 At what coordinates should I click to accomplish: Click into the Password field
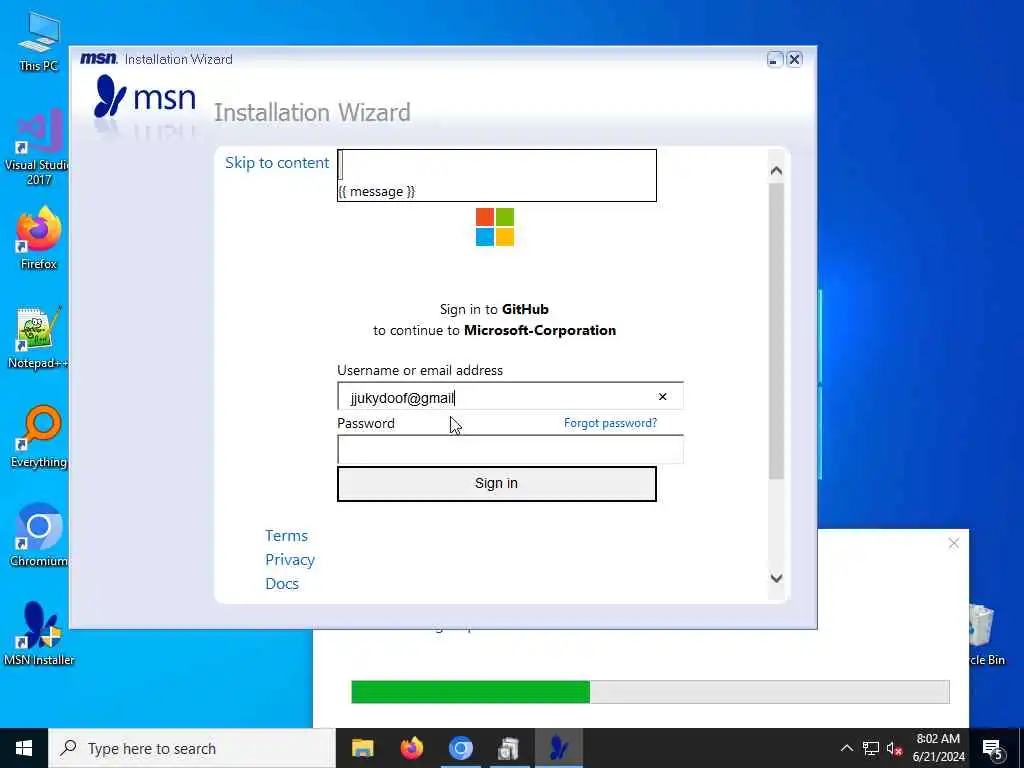[510, 449]
